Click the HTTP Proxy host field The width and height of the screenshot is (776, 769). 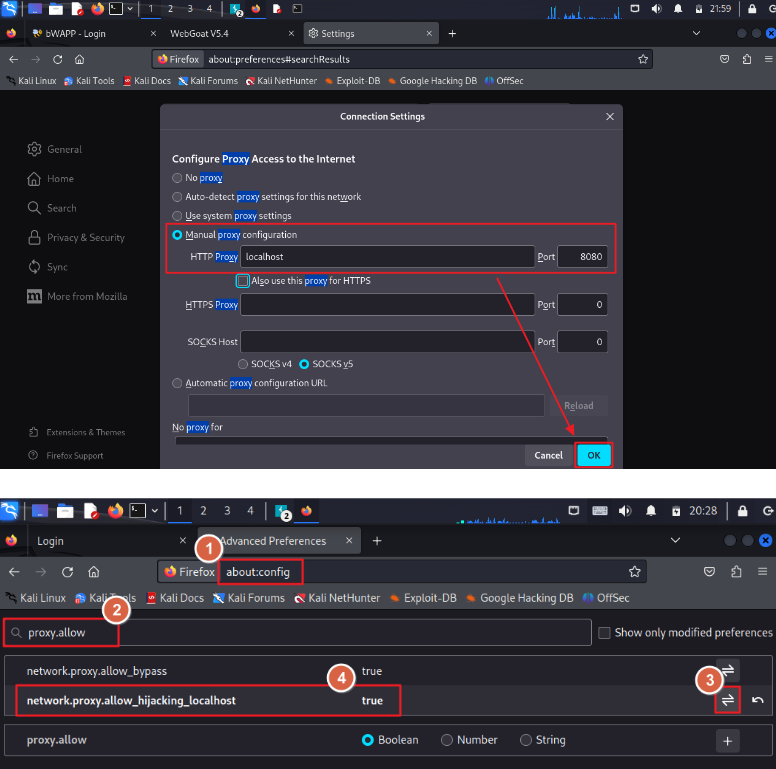[387, 257]
